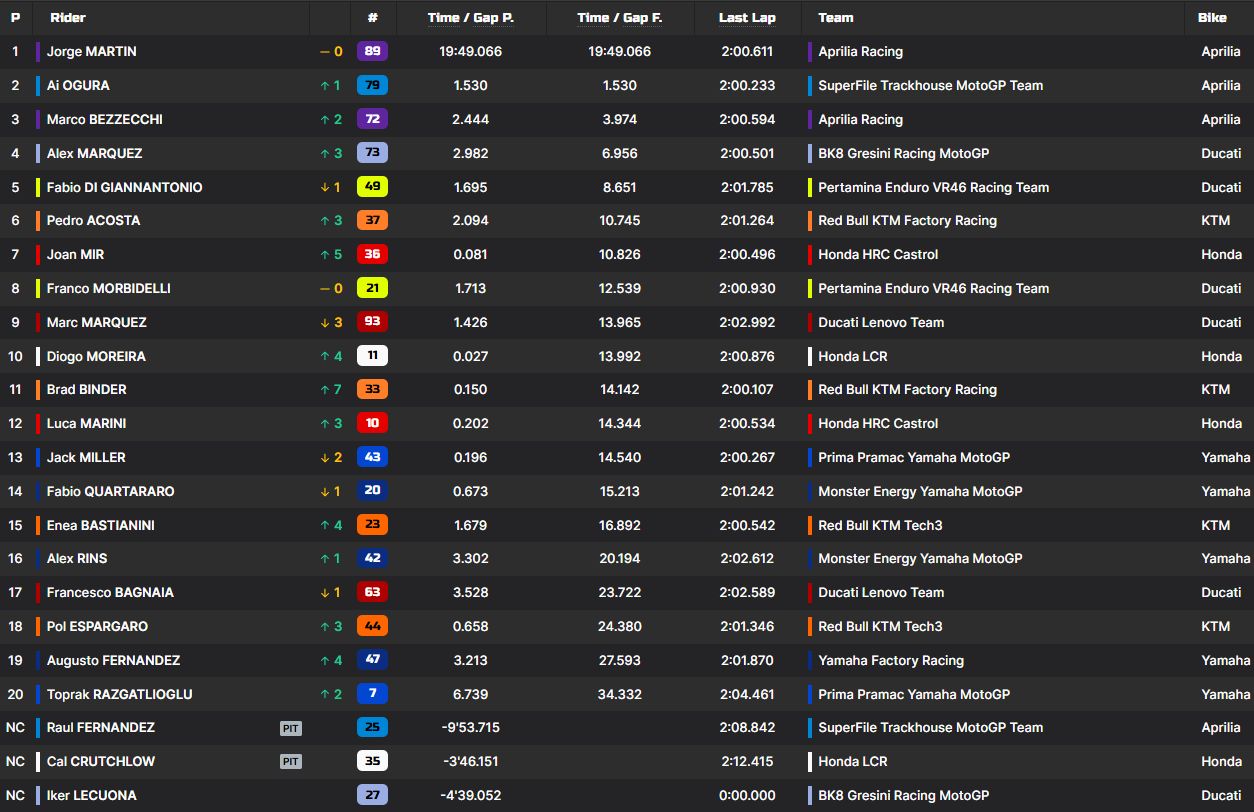1254x812 pixels.
Task: Click number badge 72 for Marco Bezzecchi
Action: [372, 119]
